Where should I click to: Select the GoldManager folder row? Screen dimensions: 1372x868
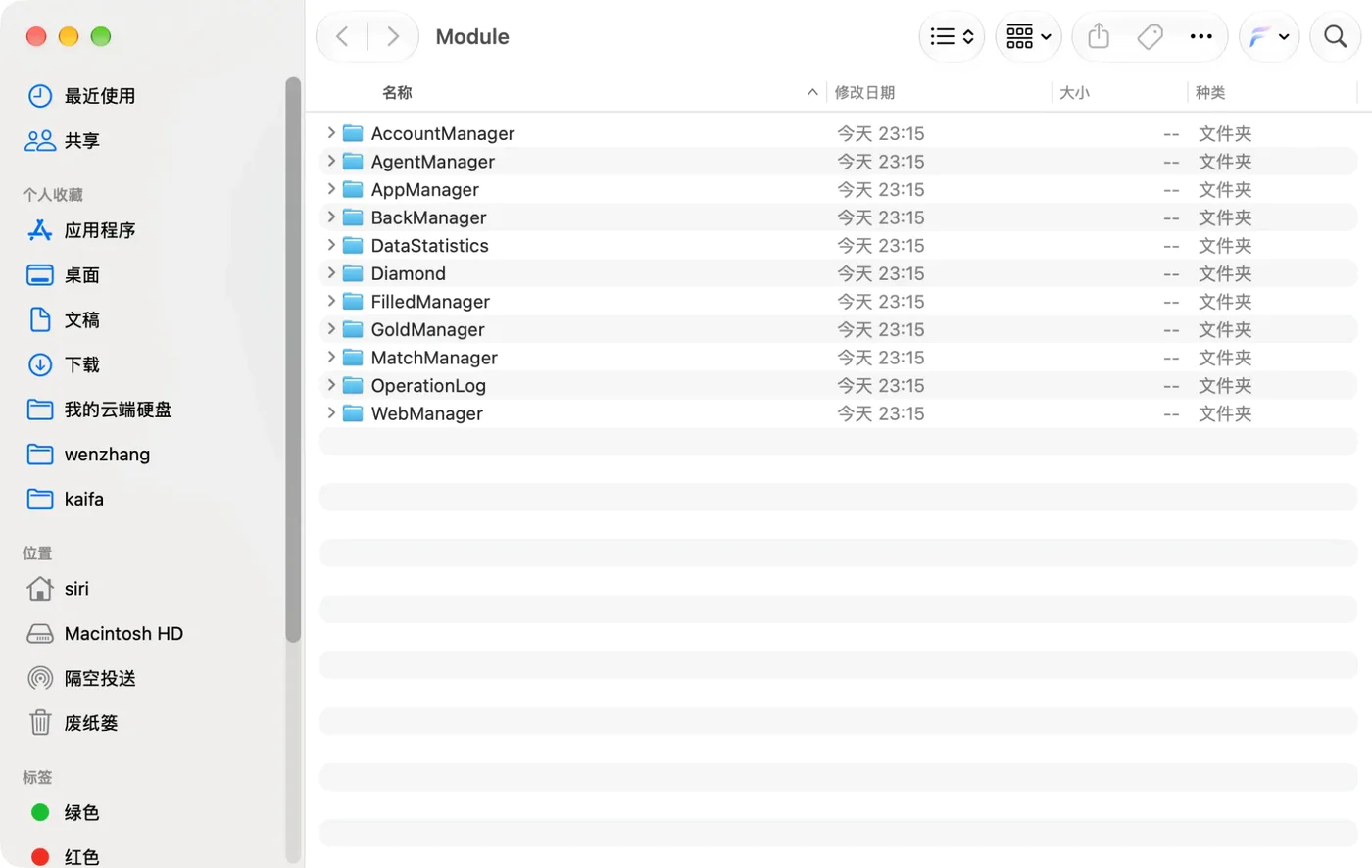[x=838, y=329]
